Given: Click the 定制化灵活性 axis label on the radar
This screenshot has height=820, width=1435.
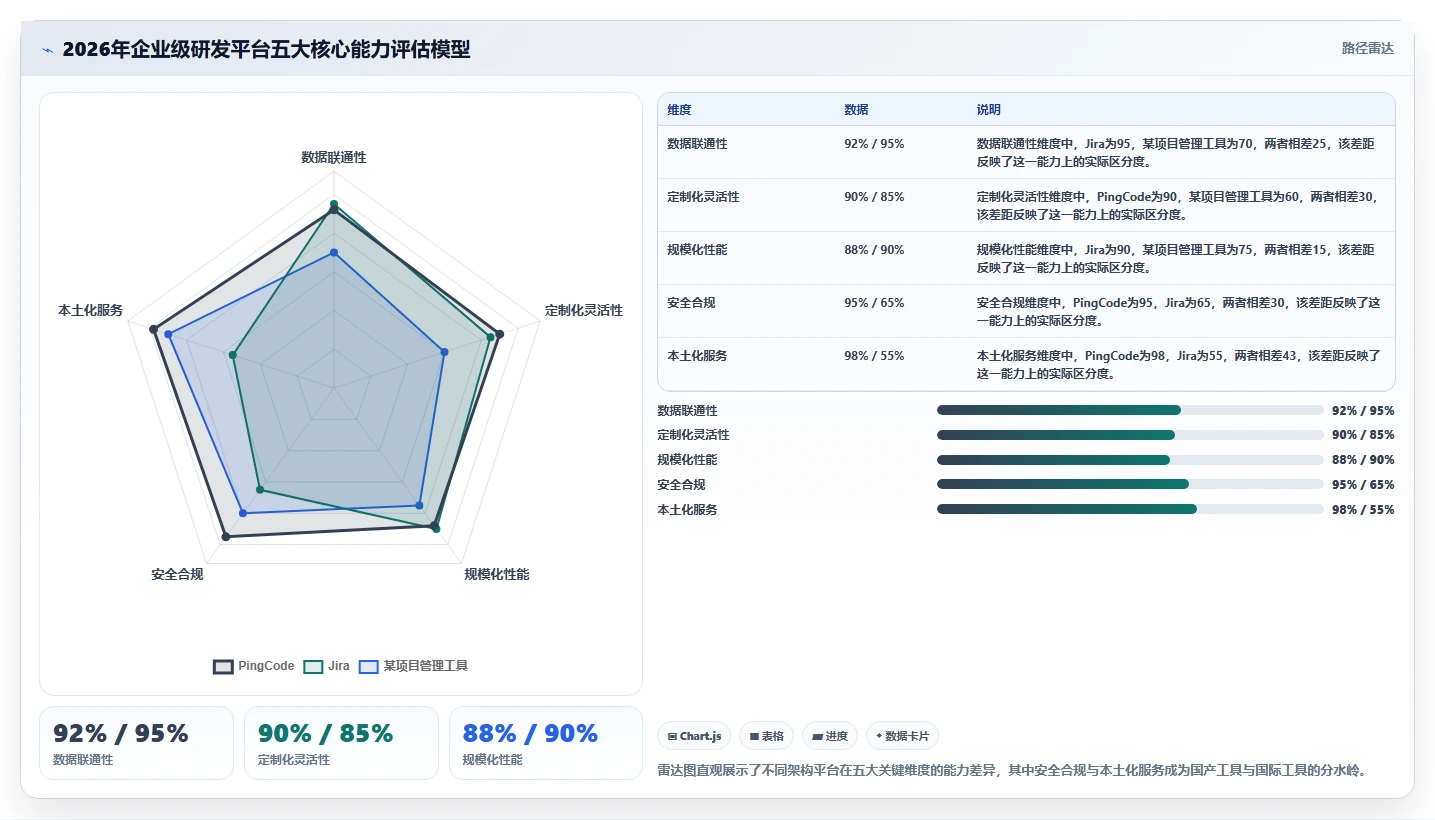Looking at the screenshot, I should pos(584,311).
